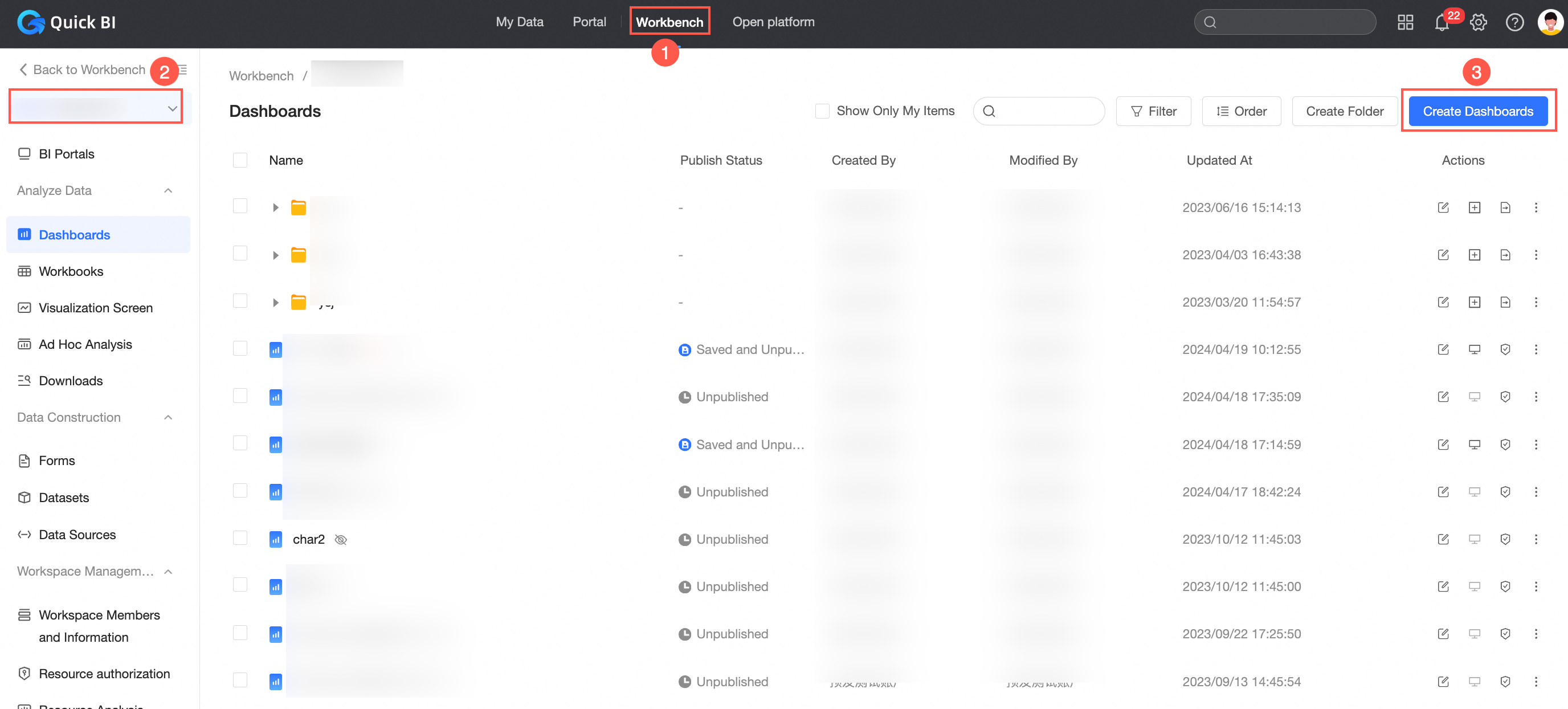Tick the checkbox for char2 dashboard

coord(240,538)
